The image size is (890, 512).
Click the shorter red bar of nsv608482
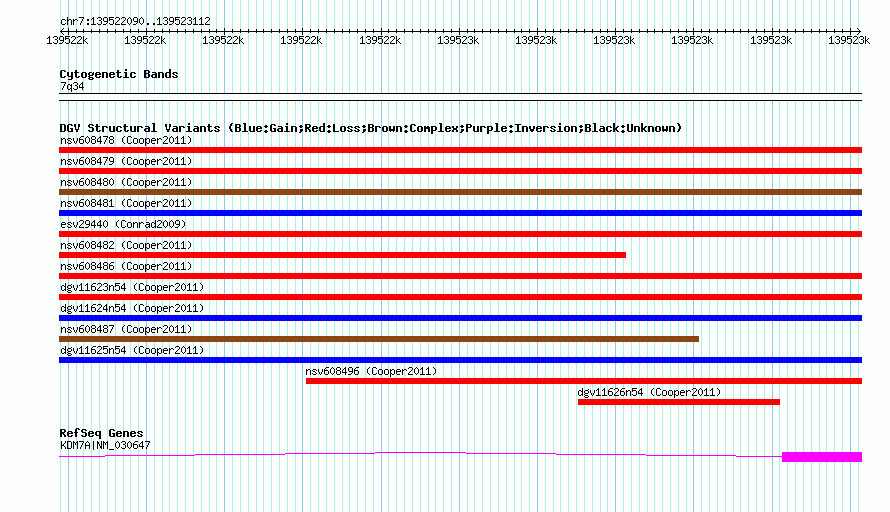click(x=342, y=255)
